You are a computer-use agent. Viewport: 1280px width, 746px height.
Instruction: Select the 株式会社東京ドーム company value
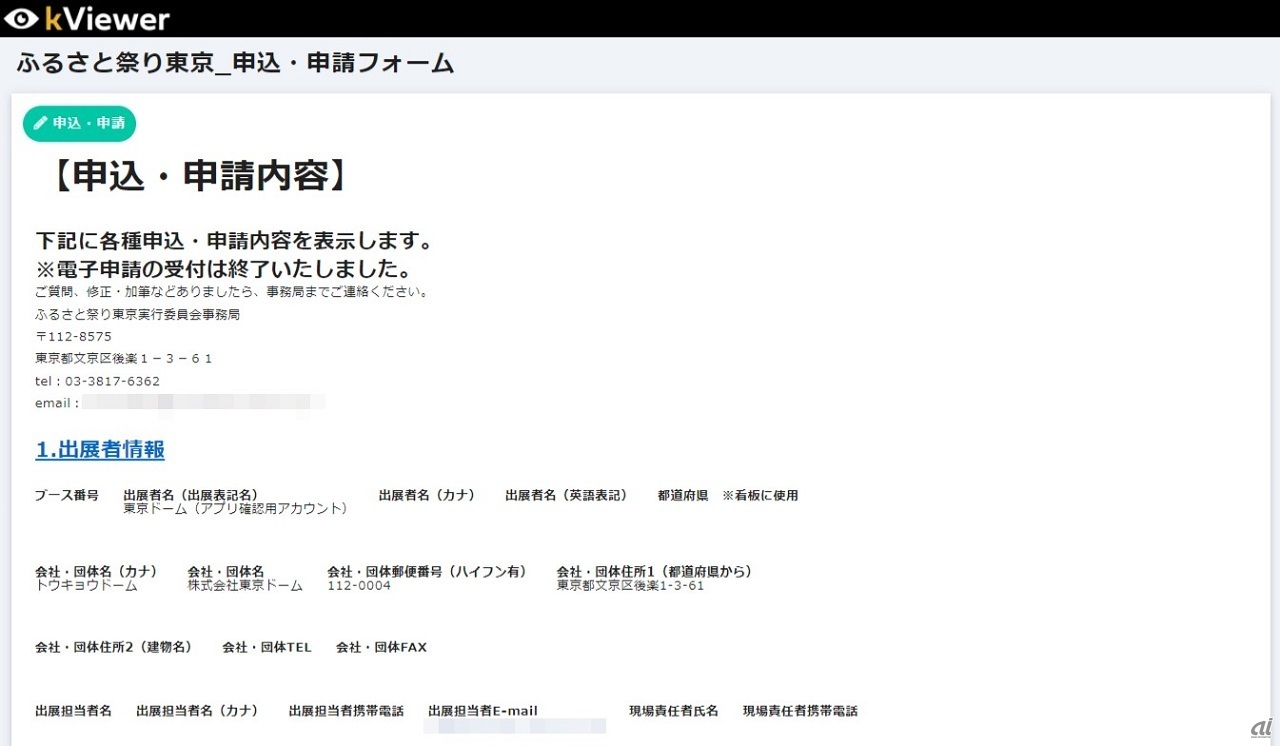point(245,586)
